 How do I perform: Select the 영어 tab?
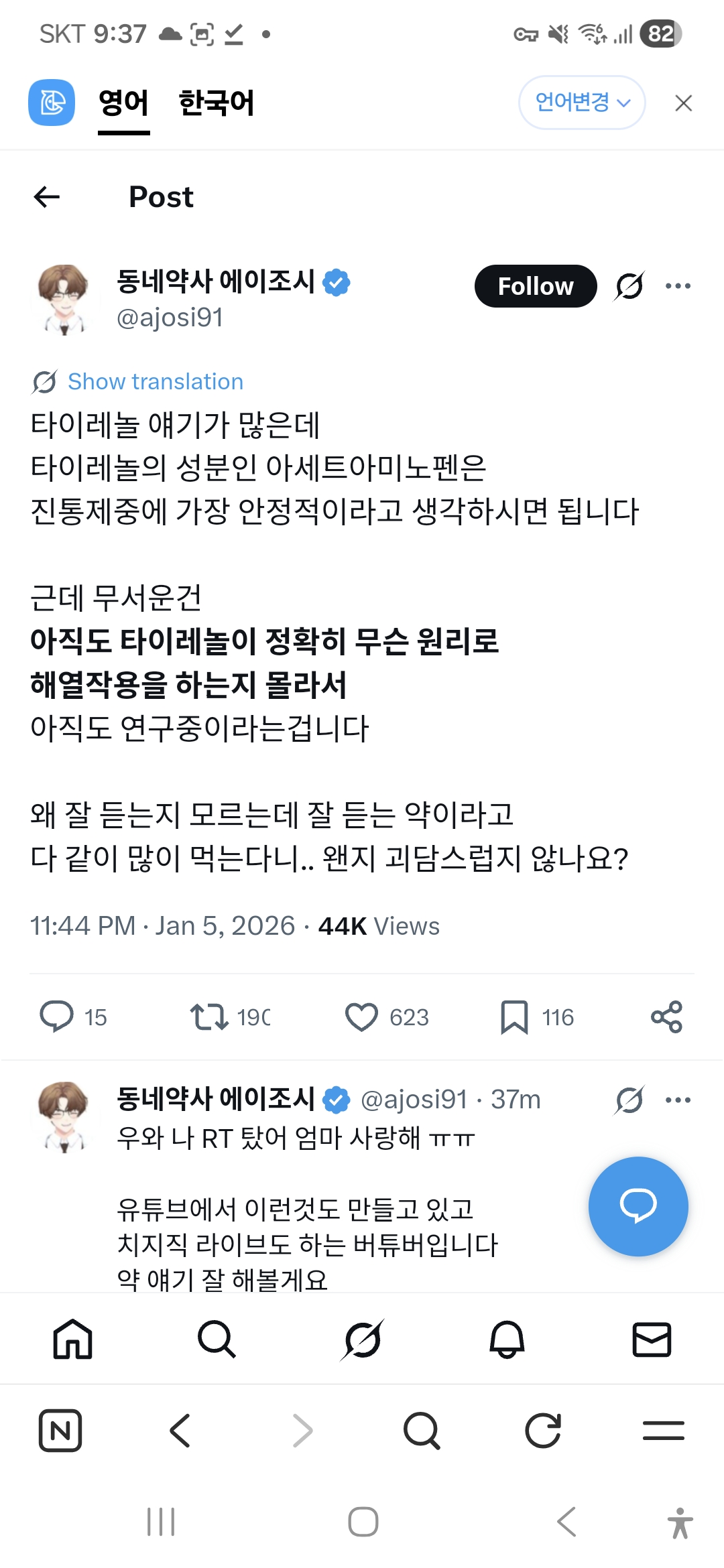(123, 103)
